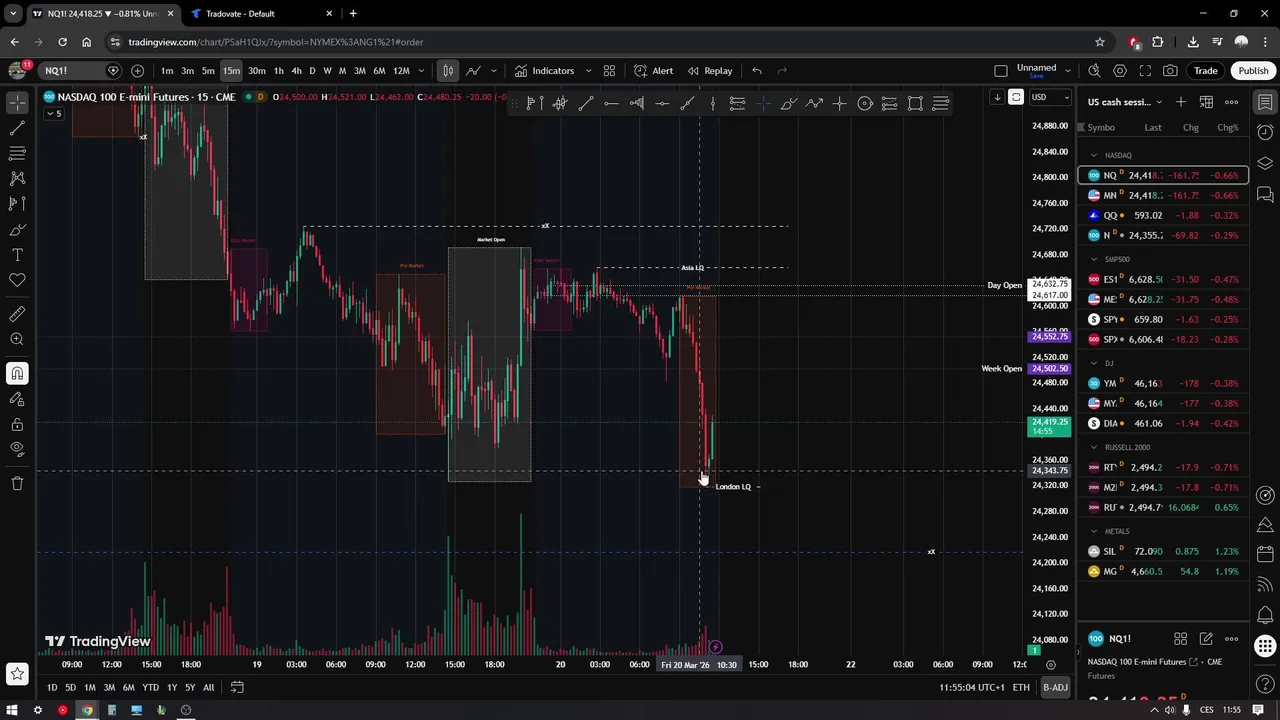1280x720 pixels.
Task: Open indicator templates grid icon
Action: [x=609, y=71]
